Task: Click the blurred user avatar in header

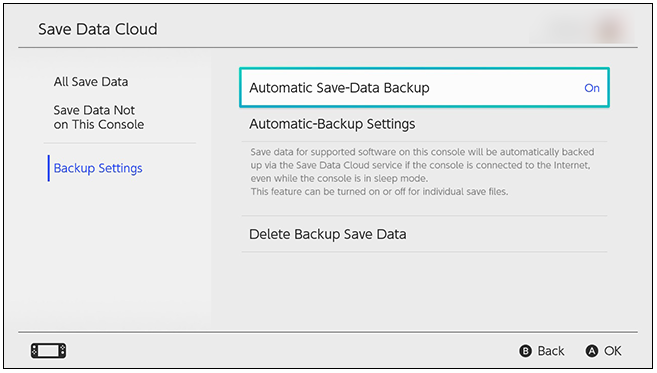Action: click(x=610, y=27)
